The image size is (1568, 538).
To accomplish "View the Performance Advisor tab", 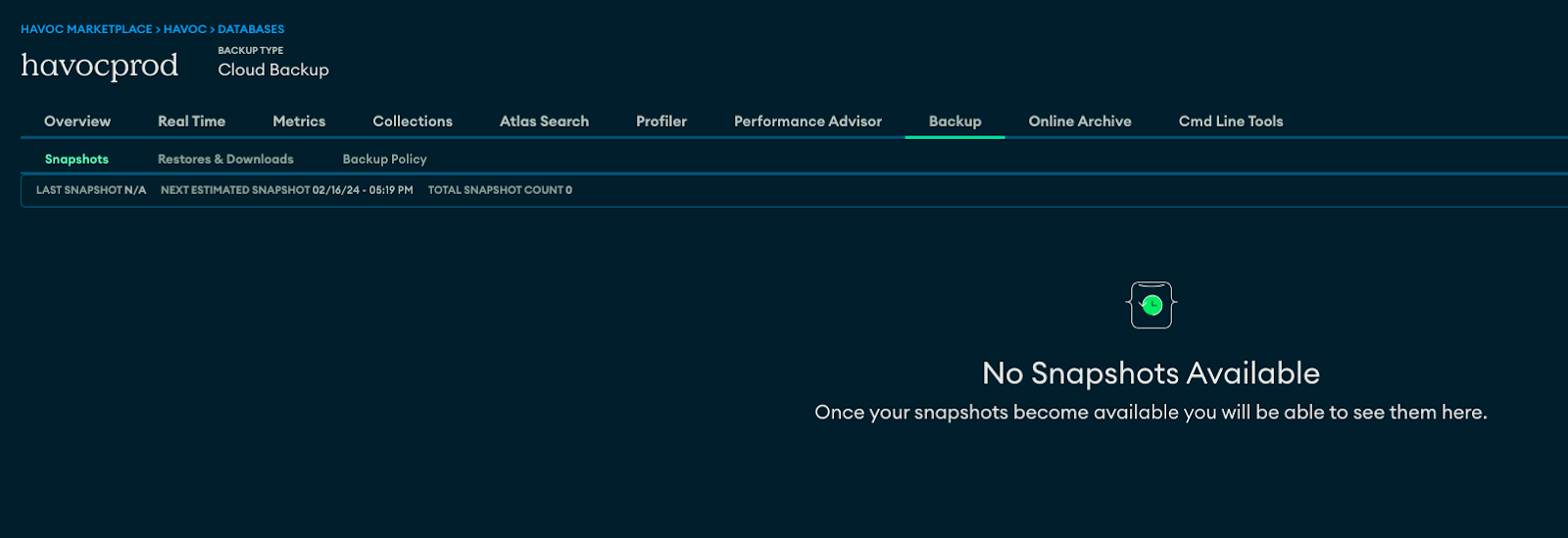I will coord(808,122).
